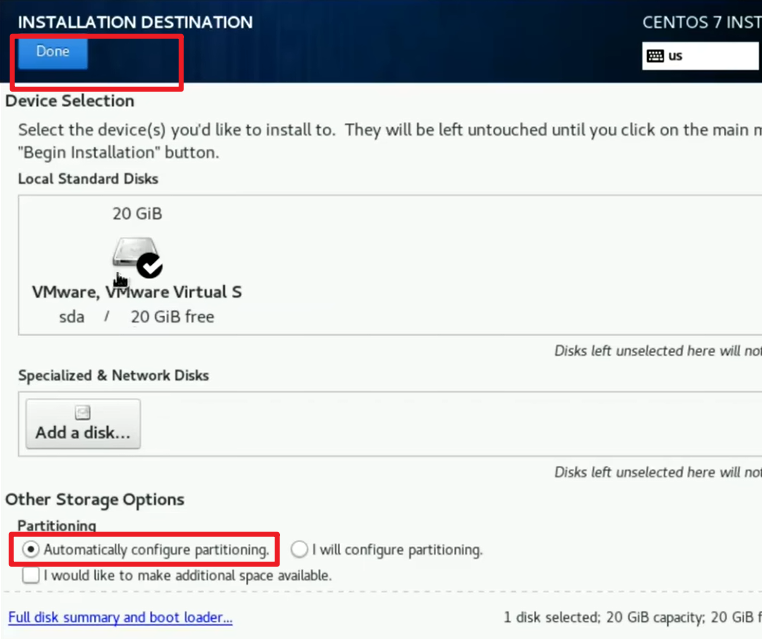Click the small disk icon inside Add a disk button
The image size is (762, 639).
[83, 413]
